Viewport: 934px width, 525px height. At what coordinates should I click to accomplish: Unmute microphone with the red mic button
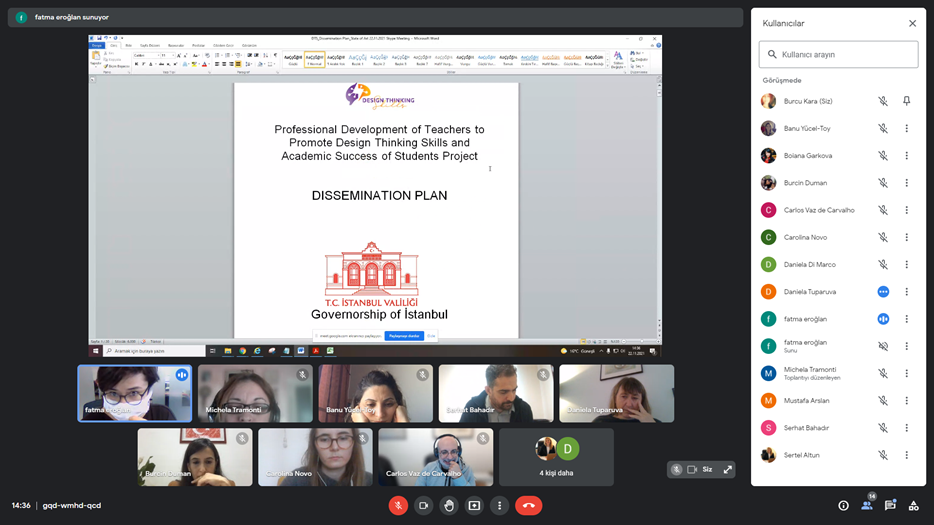tap(398, 505)
